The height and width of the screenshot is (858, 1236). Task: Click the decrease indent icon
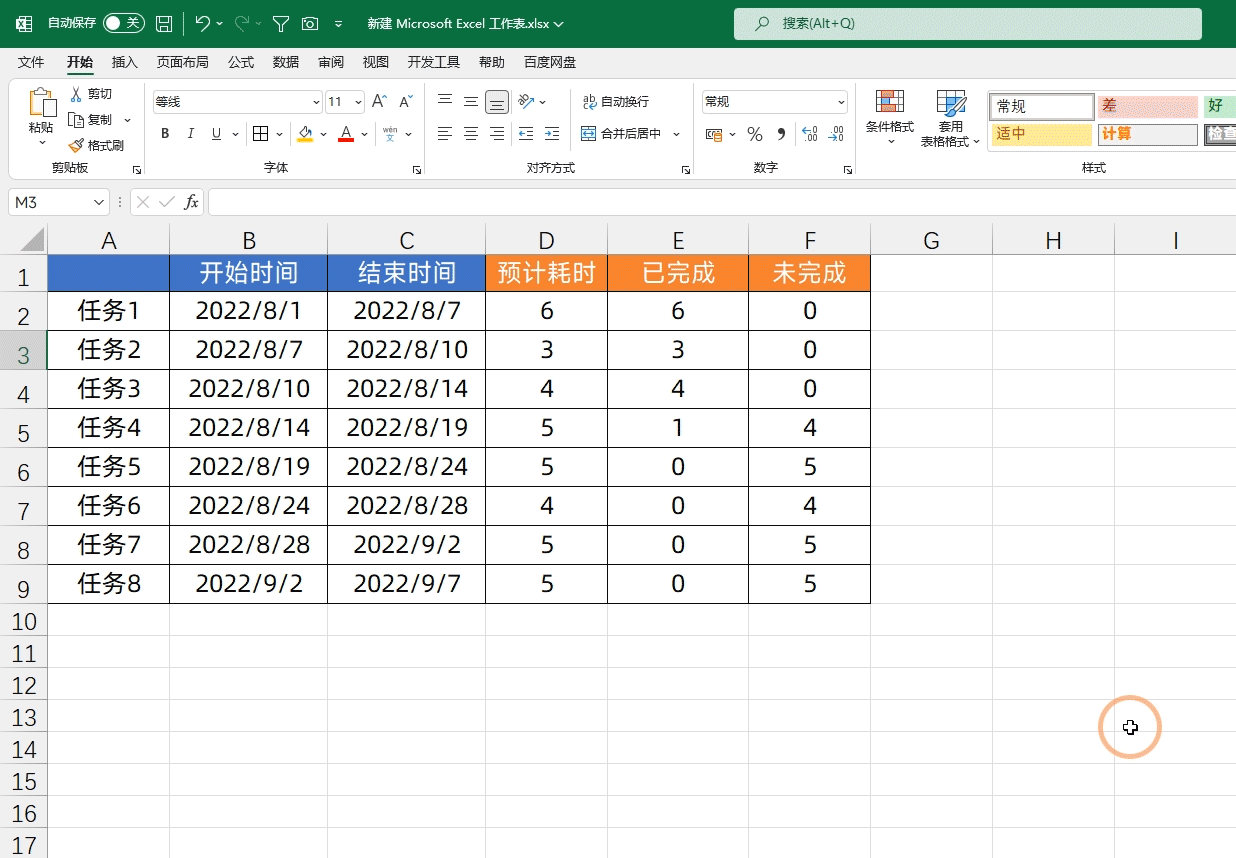(x=526, y=134)
